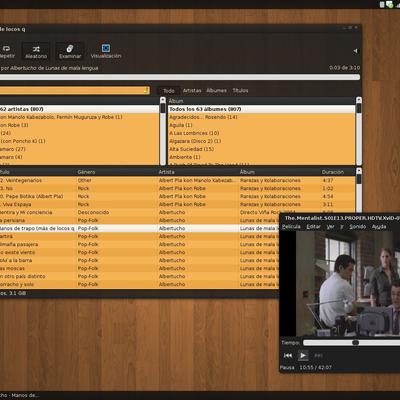Select the track 'as moscas'
Screen dimensions: 400x400
[x=139, y=268]
